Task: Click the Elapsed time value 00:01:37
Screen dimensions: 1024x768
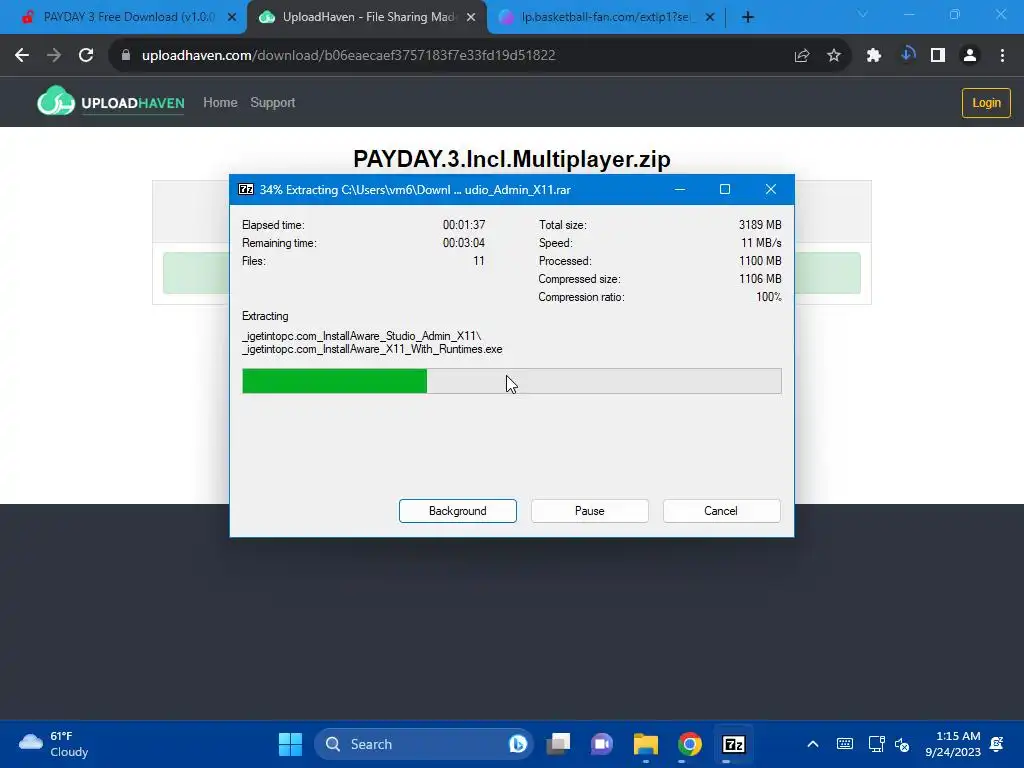Action: point(464,225)
